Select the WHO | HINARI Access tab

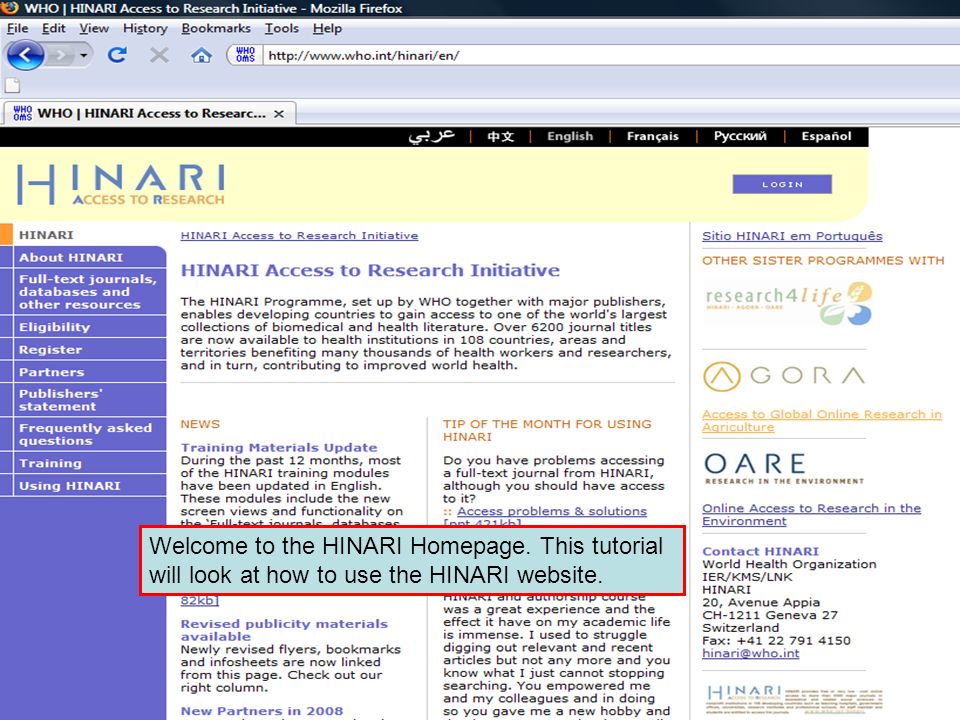(x=149, y=114)
